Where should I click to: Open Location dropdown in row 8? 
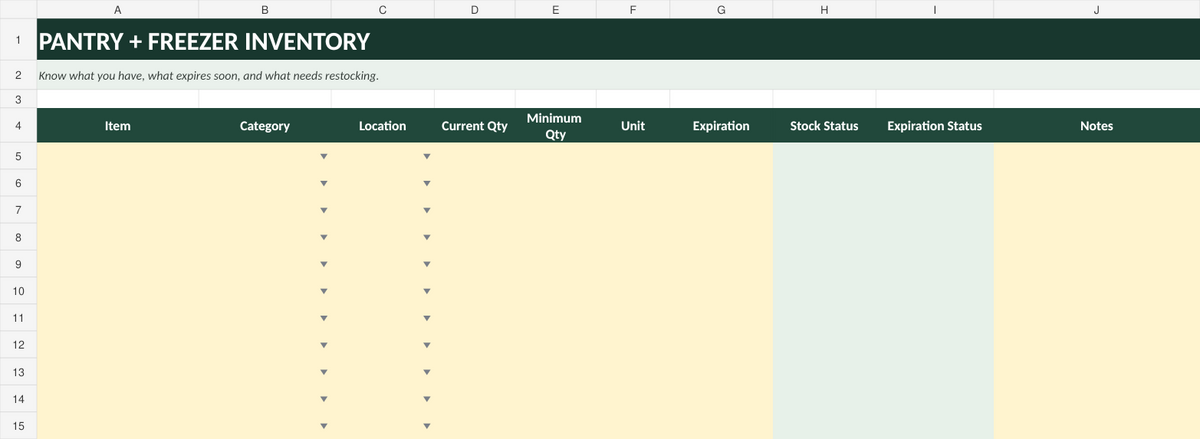(x=426, y=238)
